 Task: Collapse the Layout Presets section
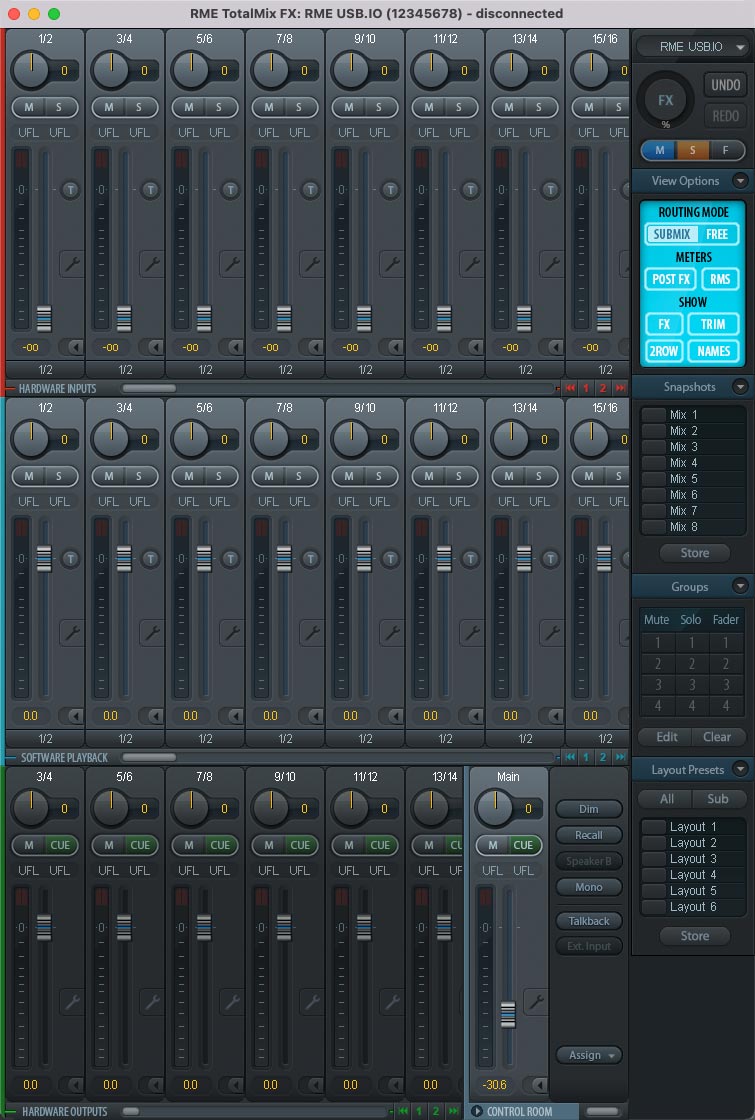click(741, 769)
